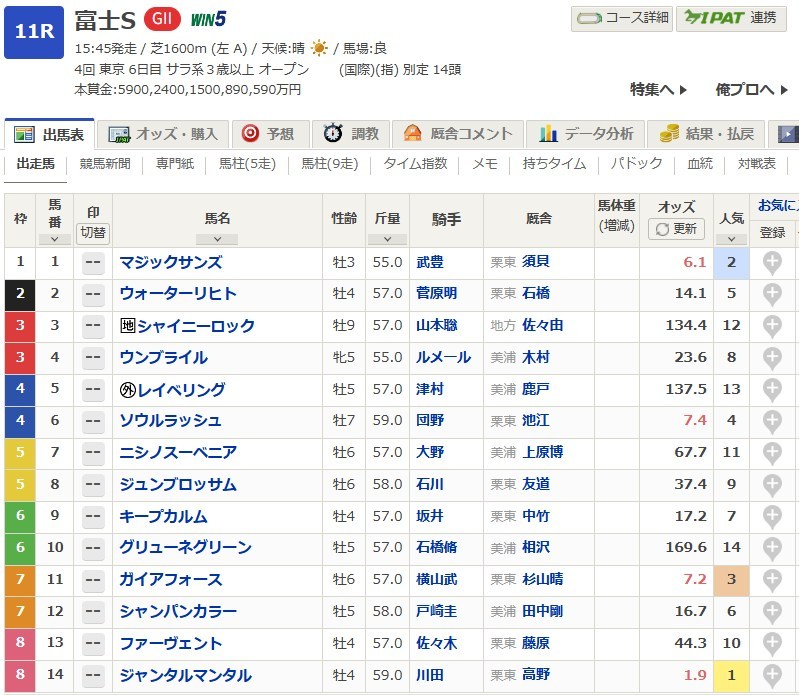Select the 競馬新聞 sub-tab

click(105, 164)
